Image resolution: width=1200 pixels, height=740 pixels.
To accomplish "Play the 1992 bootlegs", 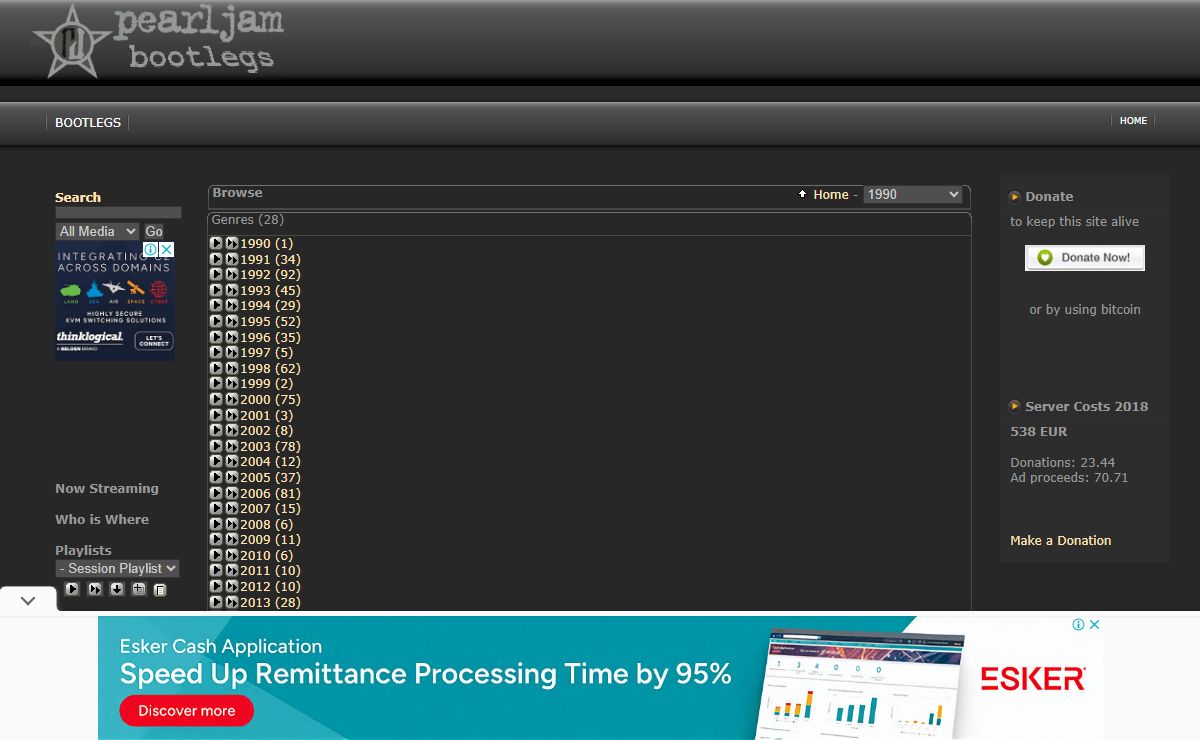I will (x=216, y=274).
